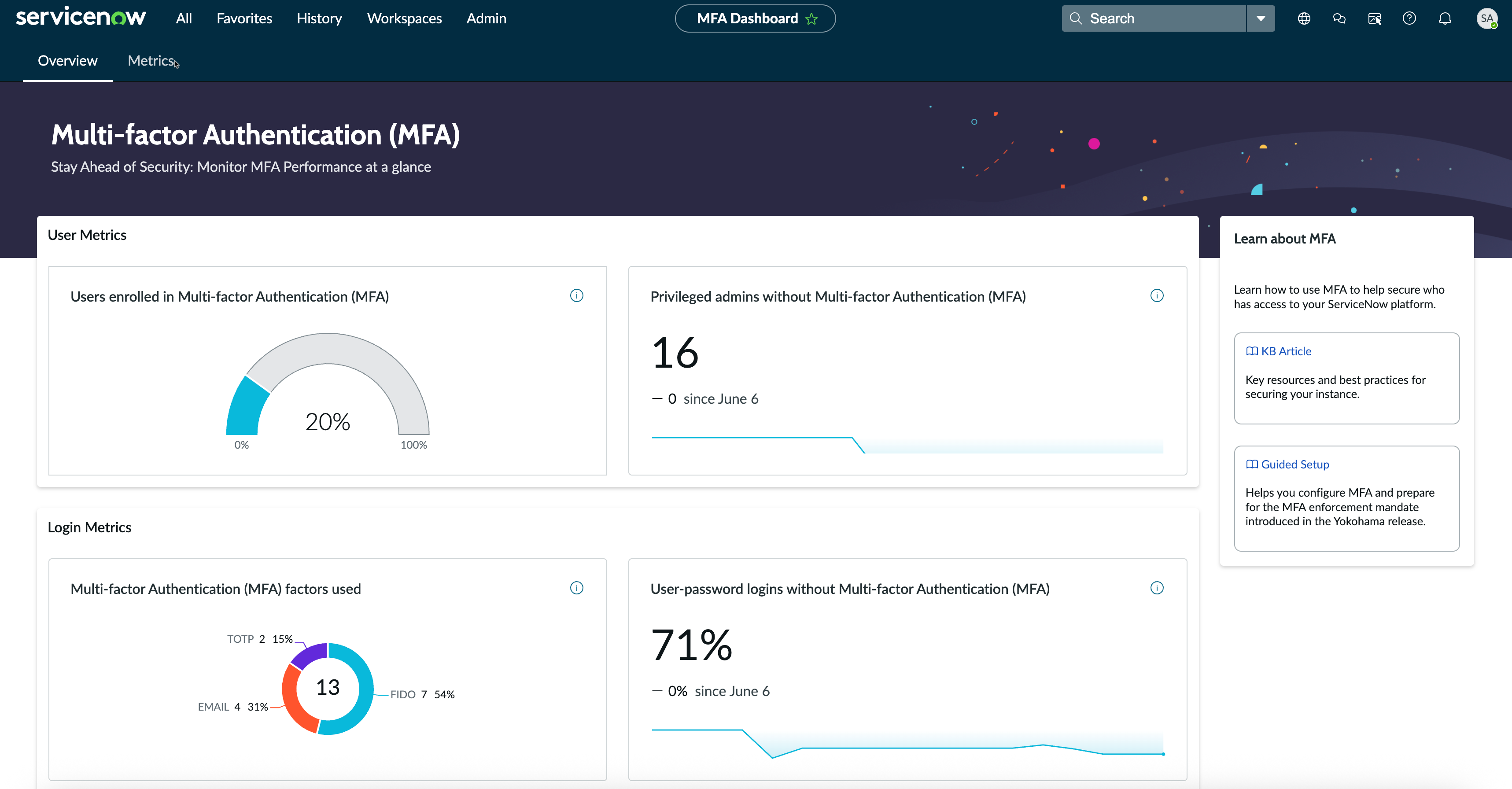This screenshot has height=789, width=1512.
Task: Click the Learn about MFA heading
Action: [1284, 239]
